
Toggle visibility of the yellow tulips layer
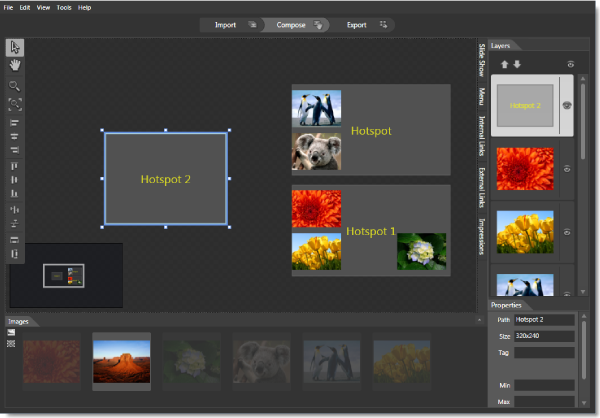pyautogui.click(x=566, y=231)
